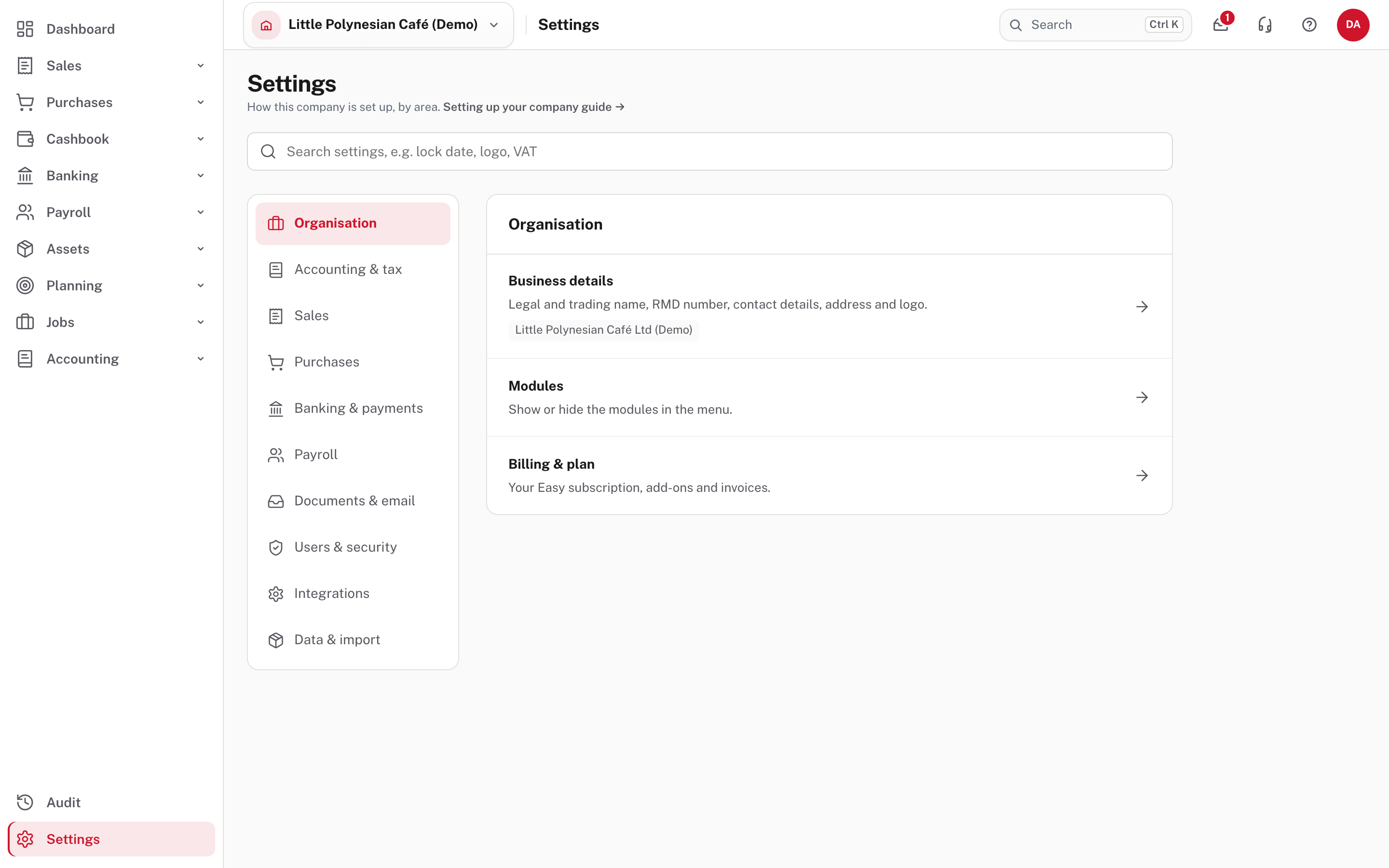This screenshot has width=1389, height=868.
Task: Click the Jobs briefcase icon
Action: click(25, 322)
